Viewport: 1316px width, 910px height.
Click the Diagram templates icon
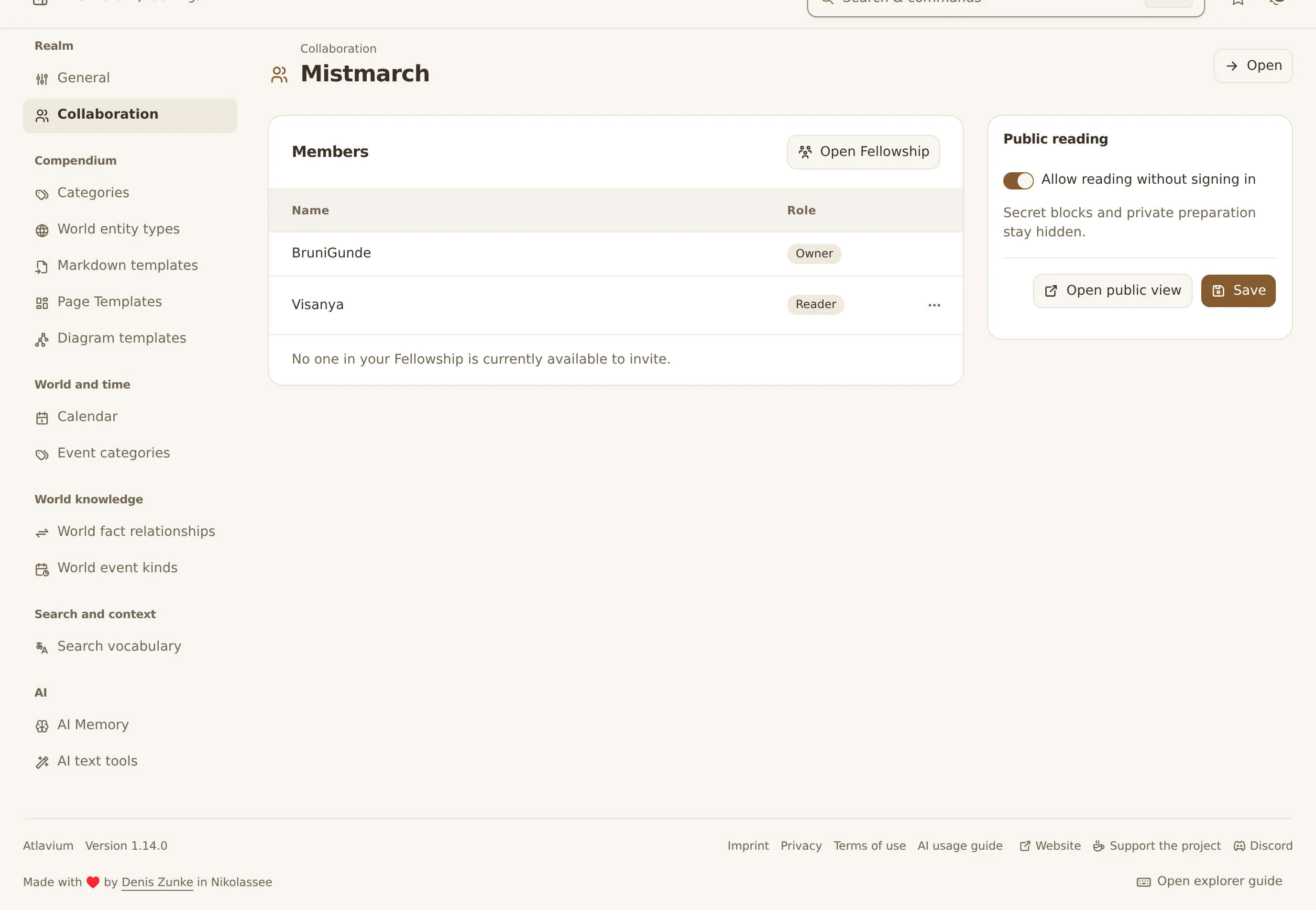coord(42,340)
